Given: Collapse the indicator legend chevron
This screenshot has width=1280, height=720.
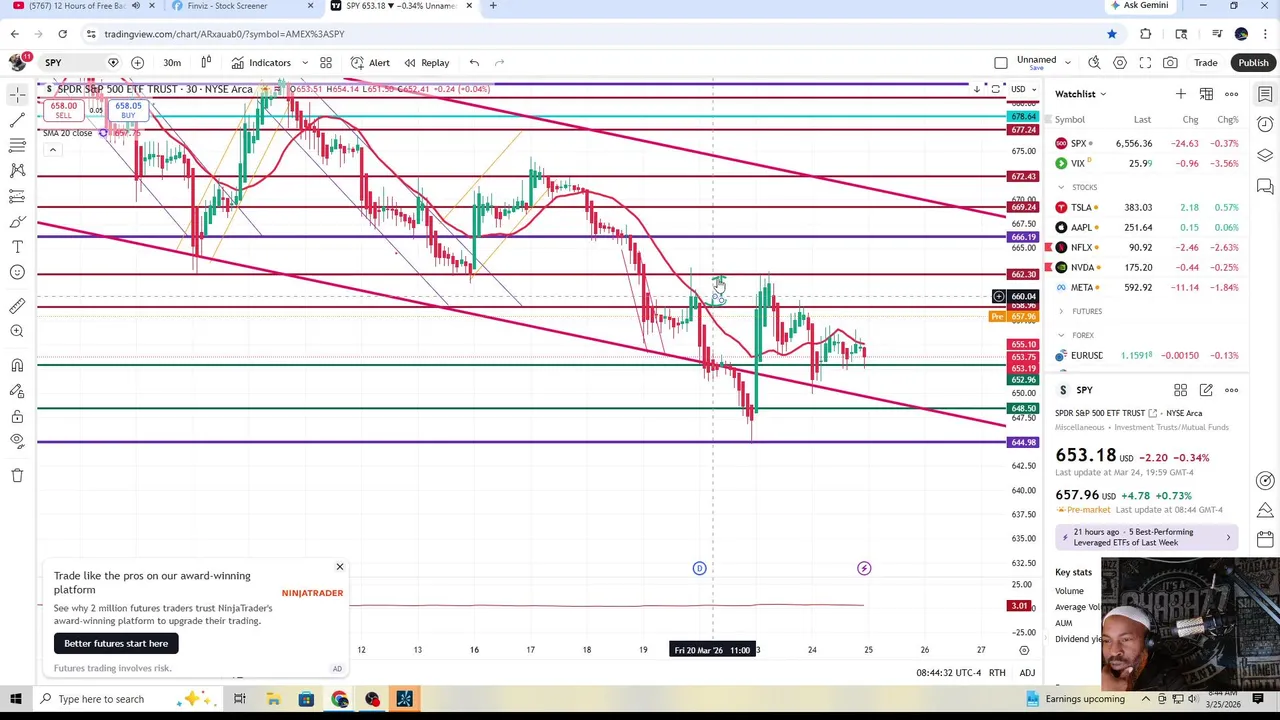Looking at the screenshot, I should (x=52, y=150).
